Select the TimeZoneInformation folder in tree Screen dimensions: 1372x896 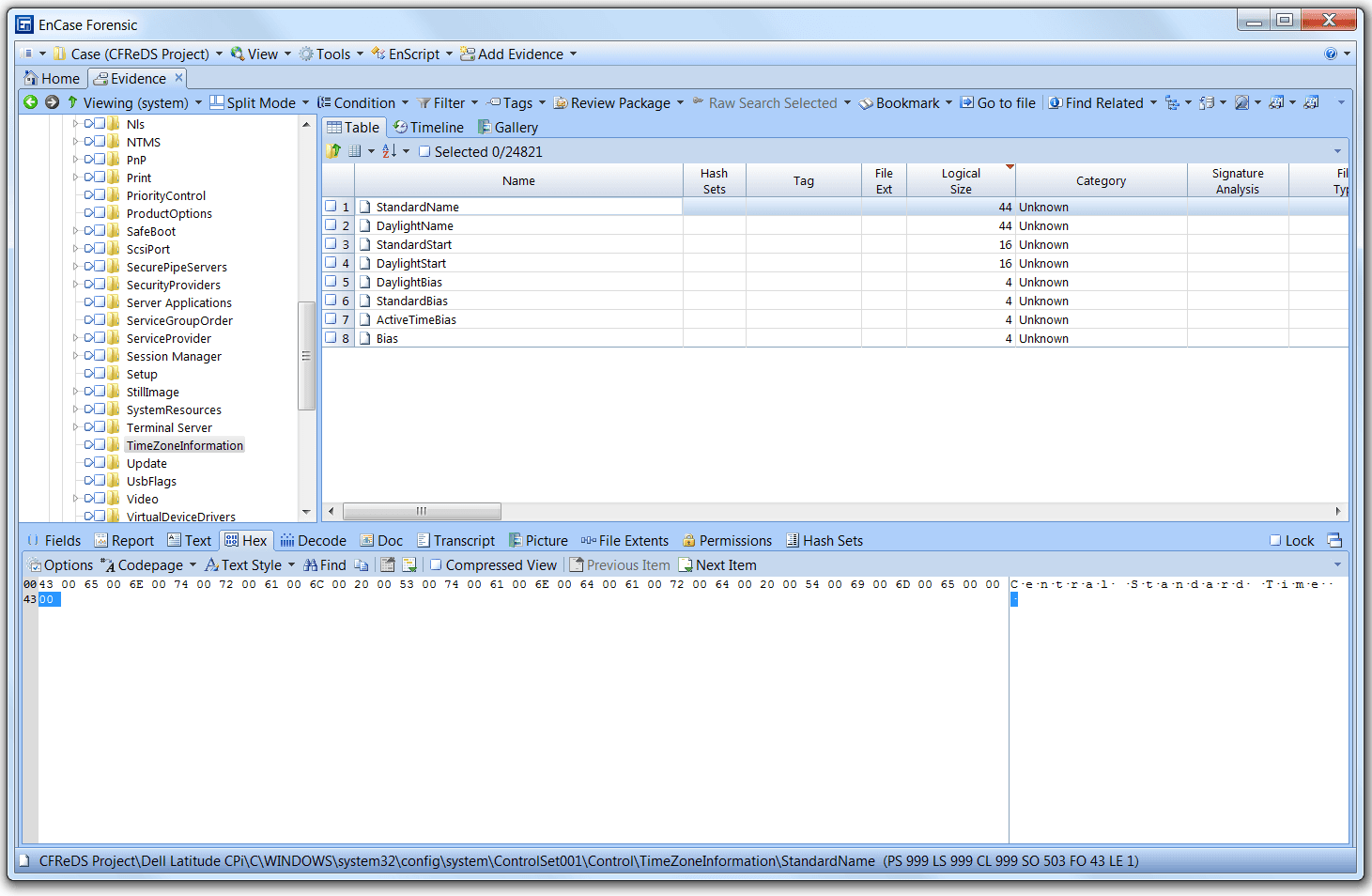(184, 446)
